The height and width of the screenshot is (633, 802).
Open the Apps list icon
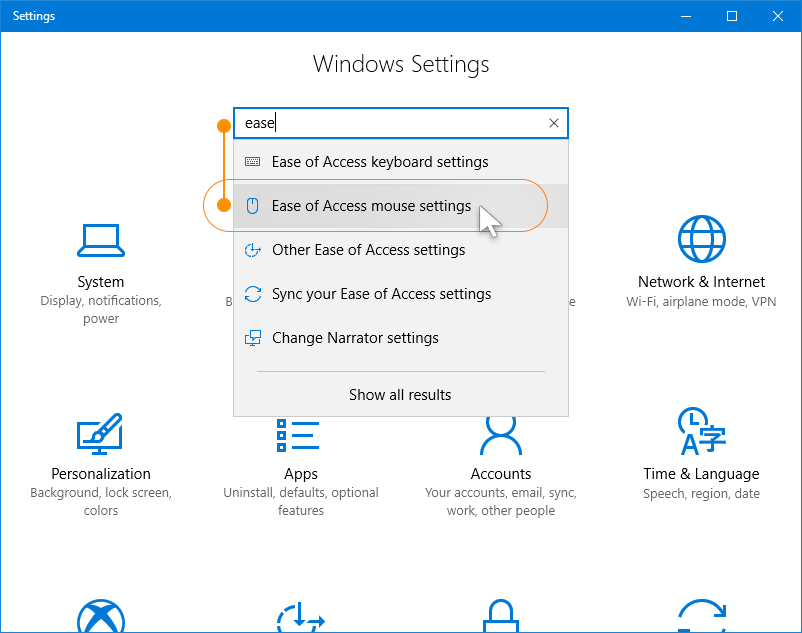[x=299, y=435]
